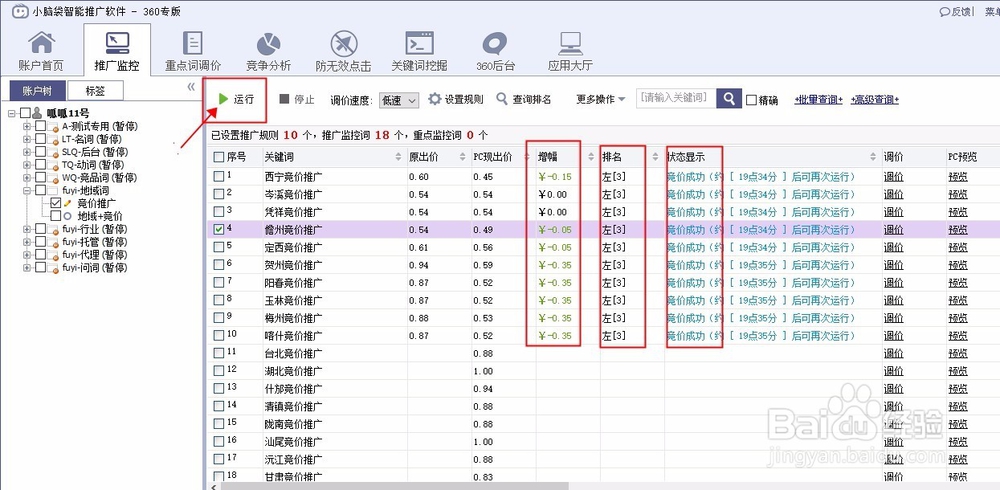The width and height of the screenshot is (1000, 490).
Task: Open 反馈 feedback speech bubble
Action: click(x=955, y=11)
